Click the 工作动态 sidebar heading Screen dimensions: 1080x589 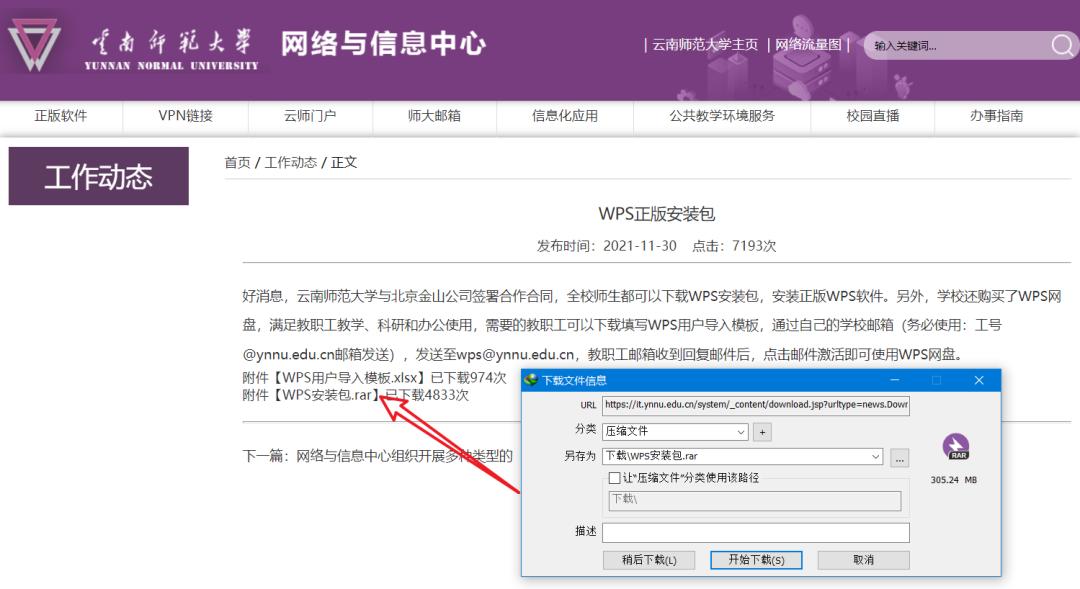click(98, 176)
